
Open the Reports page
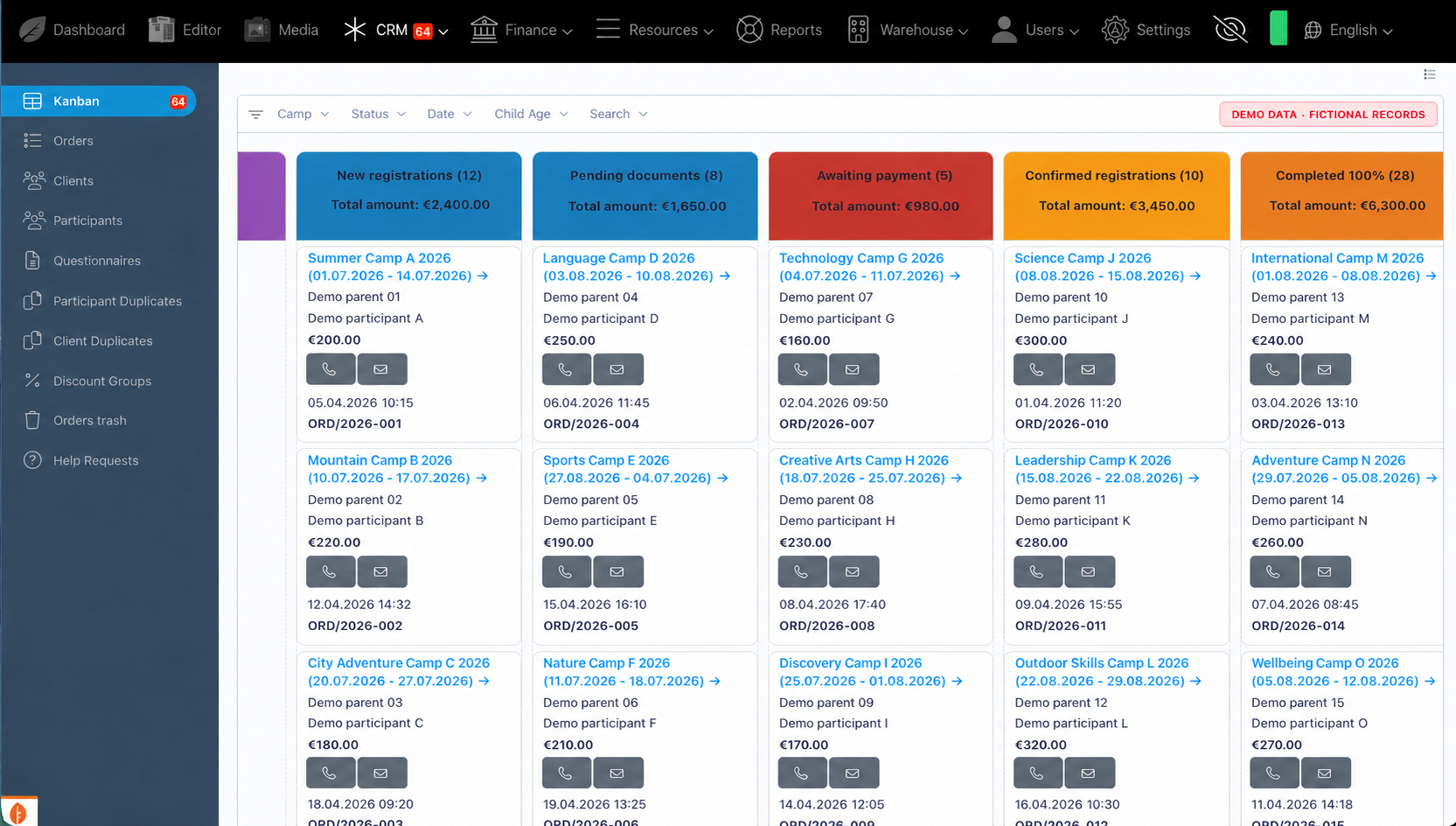tap(778, 30)
